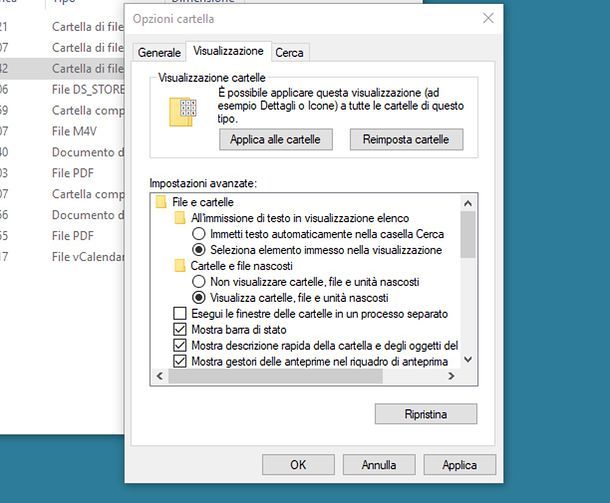This screenshot has width=610, height=503.
Task: Click the Ripristina button
Action: point(426,414)
